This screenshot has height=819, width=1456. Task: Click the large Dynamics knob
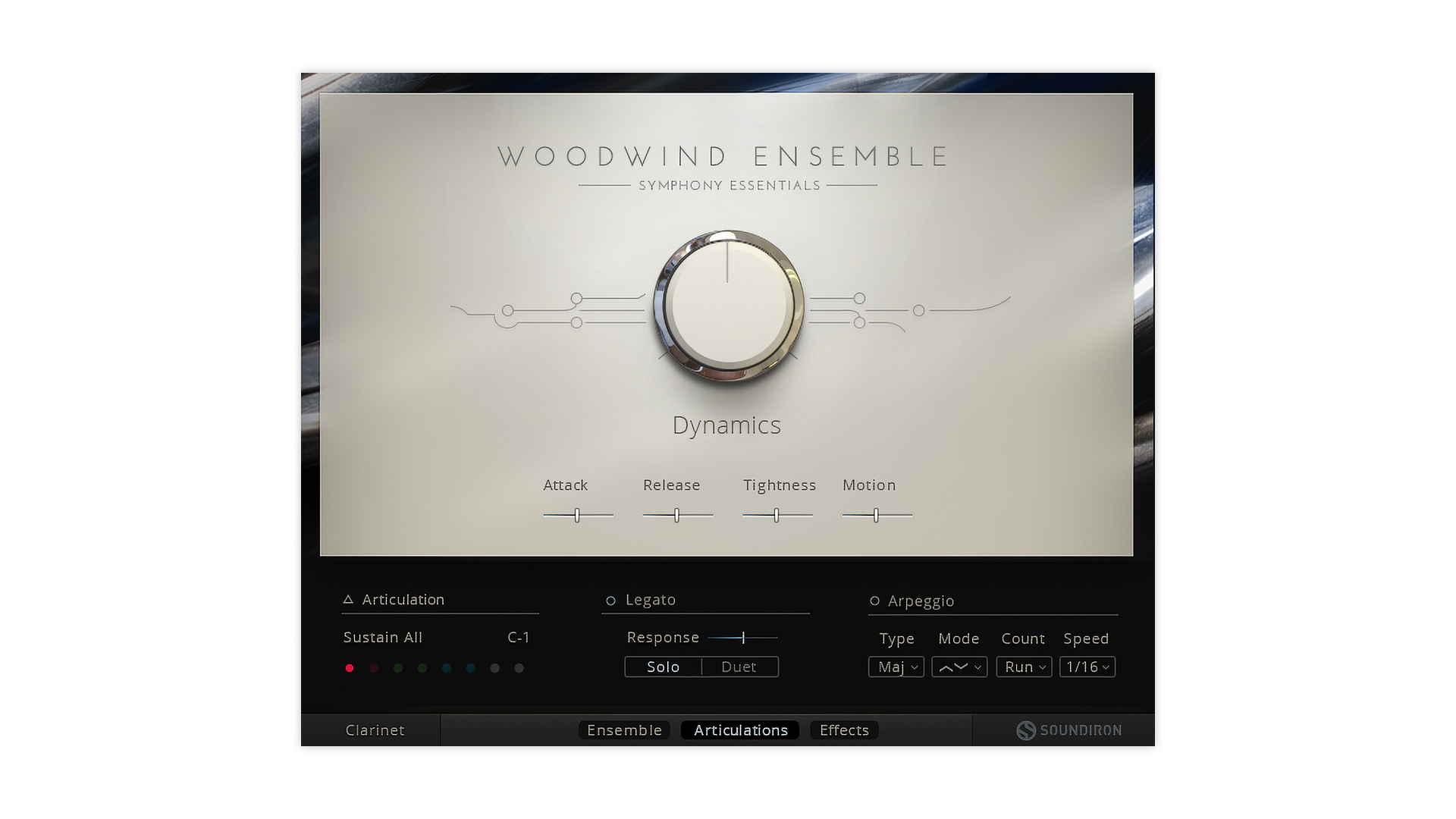[727, 305]
